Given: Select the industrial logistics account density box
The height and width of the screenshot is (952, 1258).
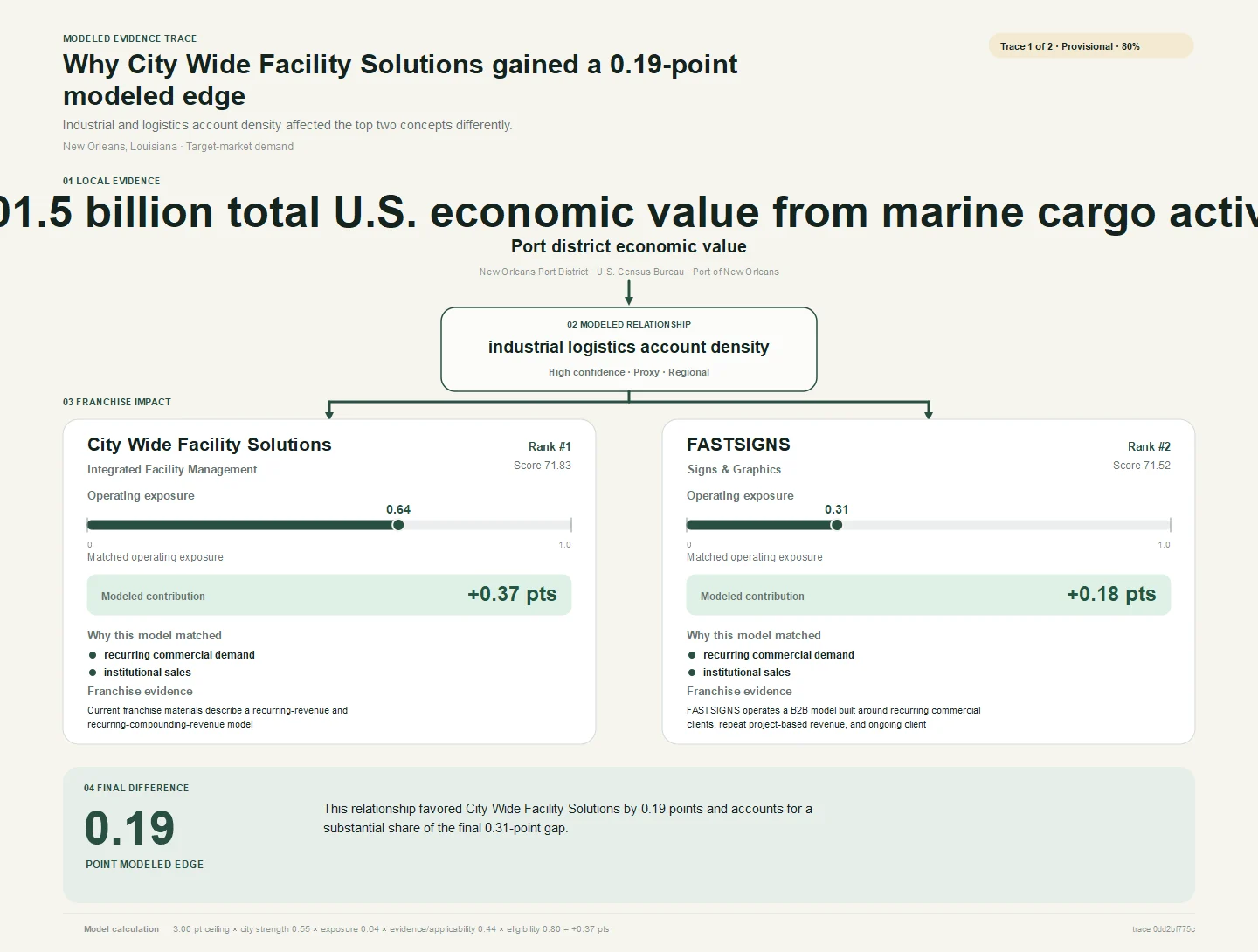Looking at the screenshot, I should coord(629,349).
